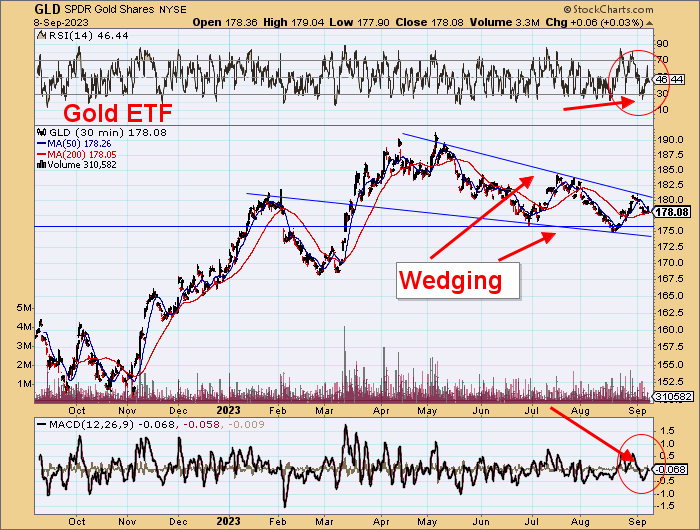Viewport: 700px width, 530px height.
Task: Click the GLD ticker symbol in the header
Action: click(x=47, y=9)
